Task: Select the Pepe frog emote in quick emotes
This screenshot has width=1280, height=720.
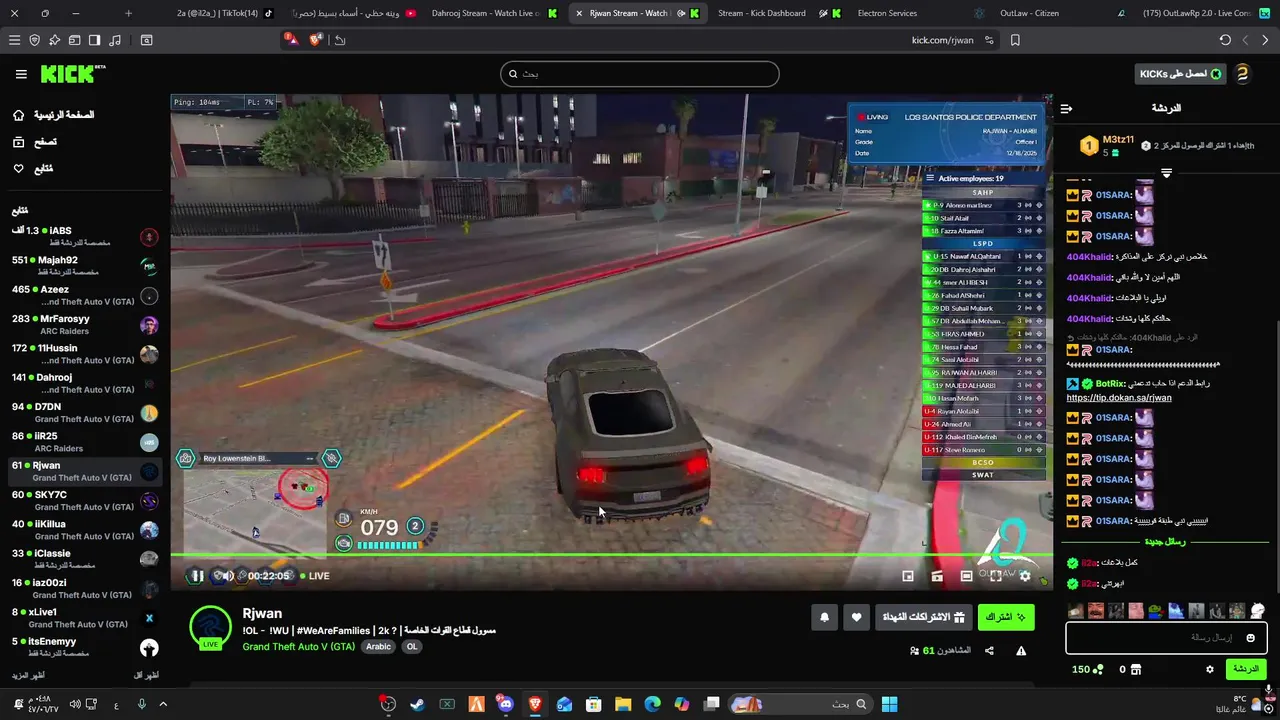Action: coord(1156,611)
